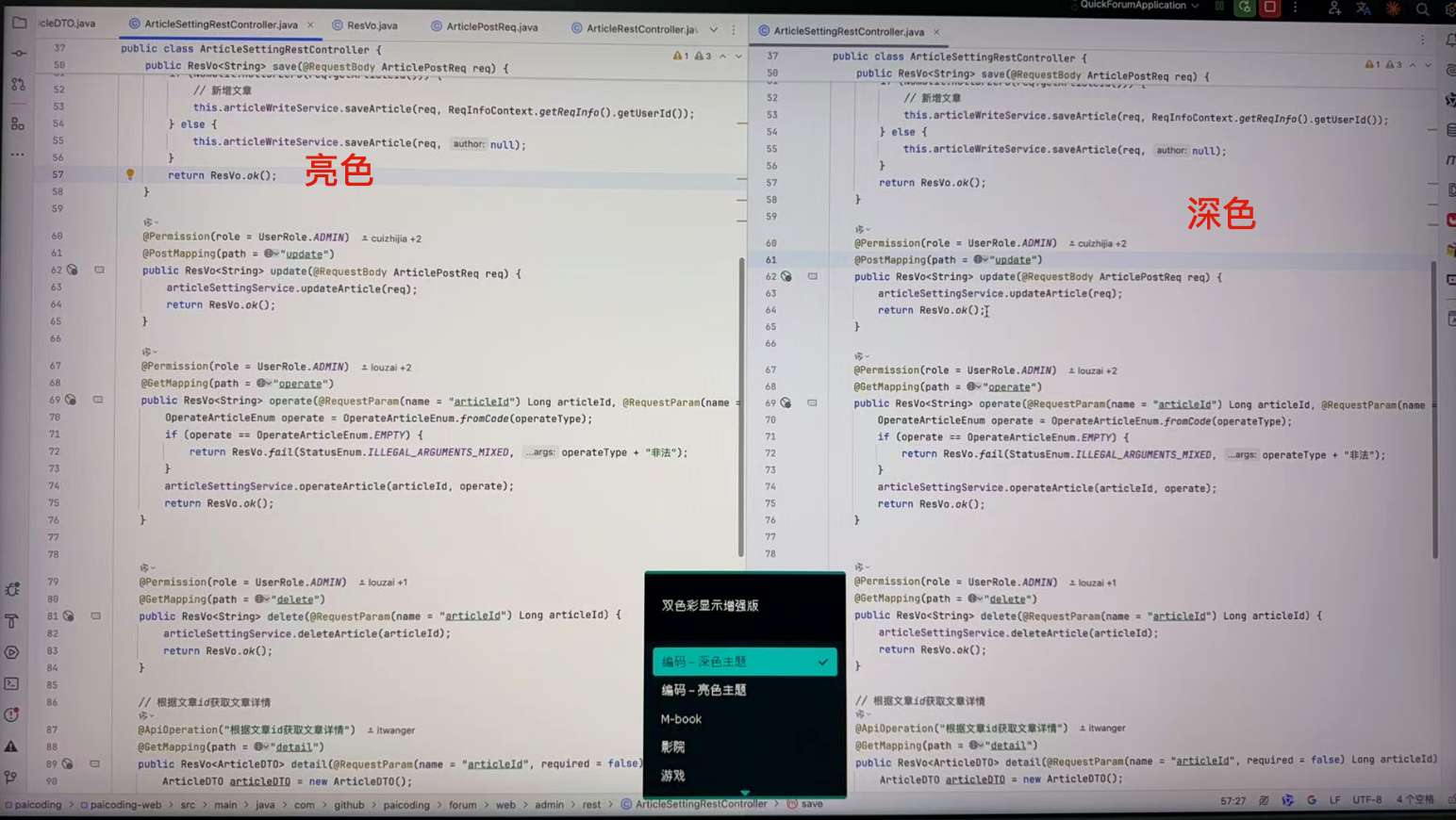Open the Problems warning tool window
This screenshot has height=820, width=1456.
tap(11, 746)
